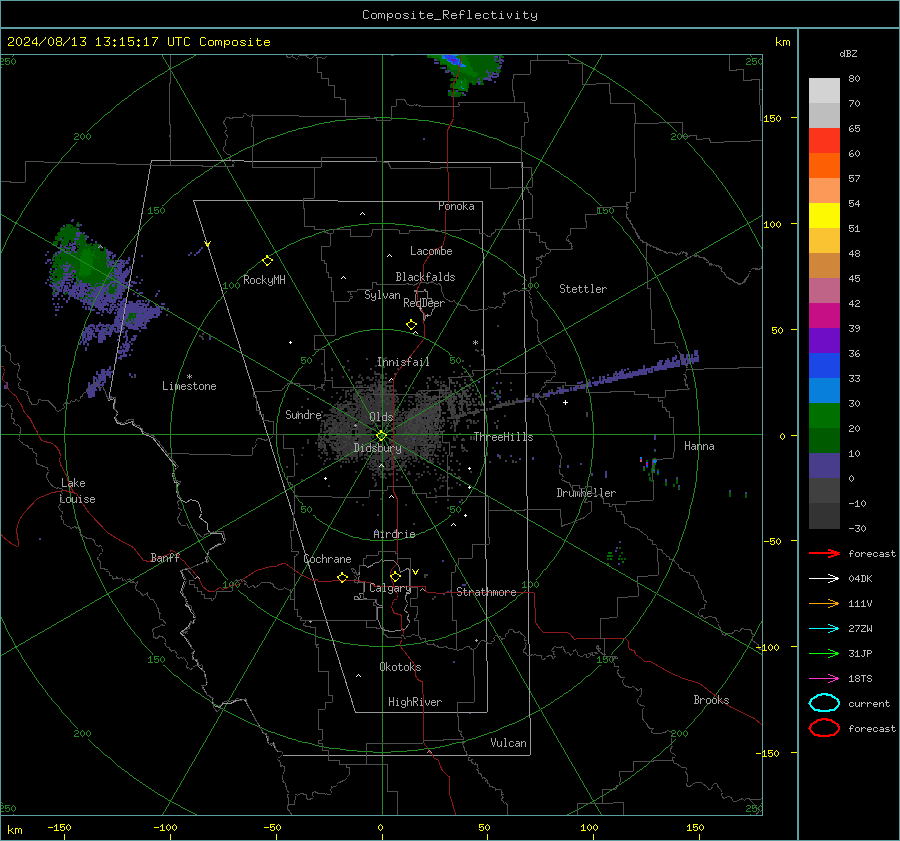Click the Brooks city label

711,700
